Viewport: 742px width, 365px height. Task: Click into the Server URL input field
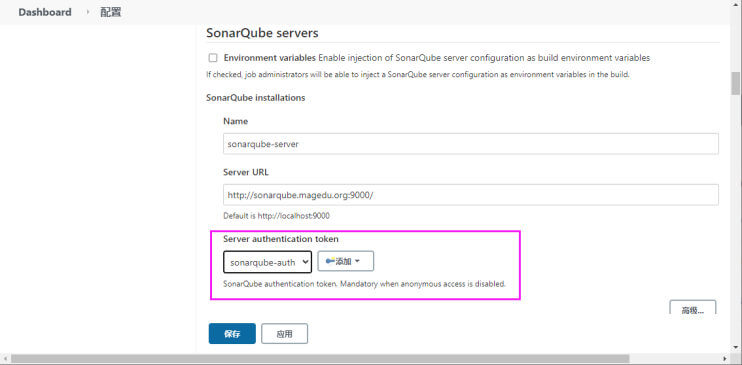(471, 195)
